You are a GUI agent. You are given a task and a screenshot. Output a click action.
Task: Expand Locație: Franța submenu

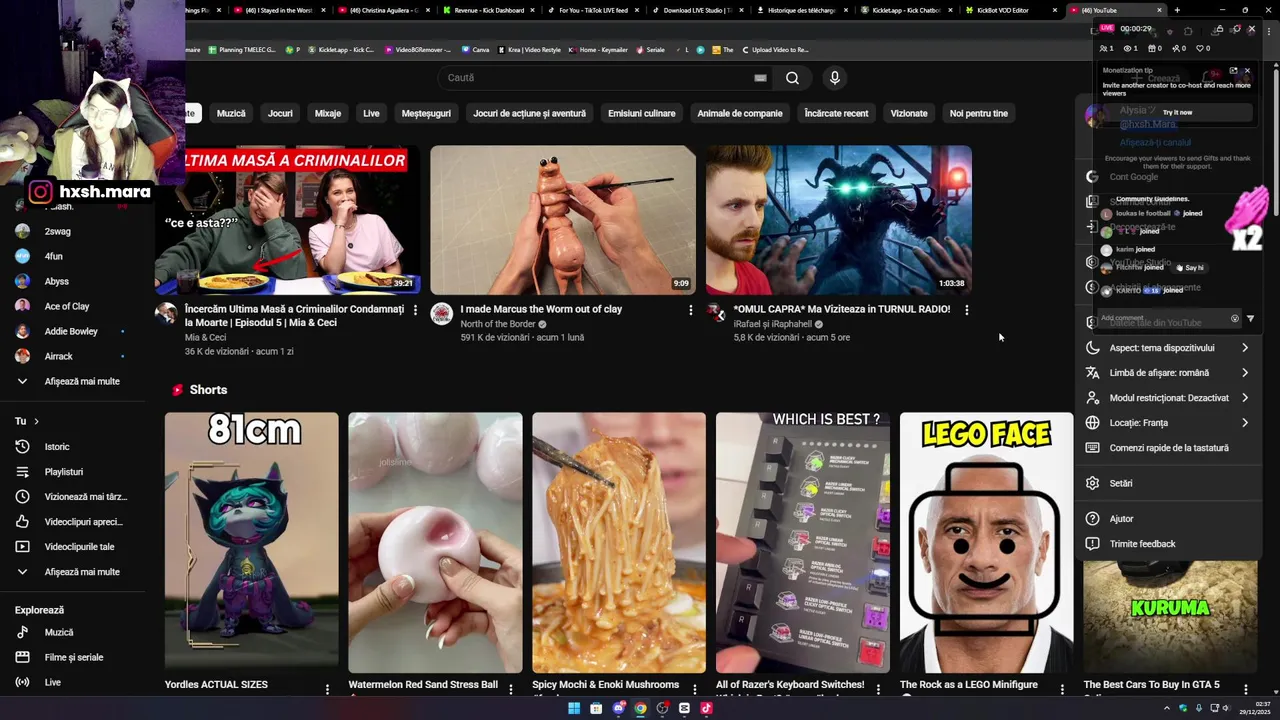pos(1167,423)
